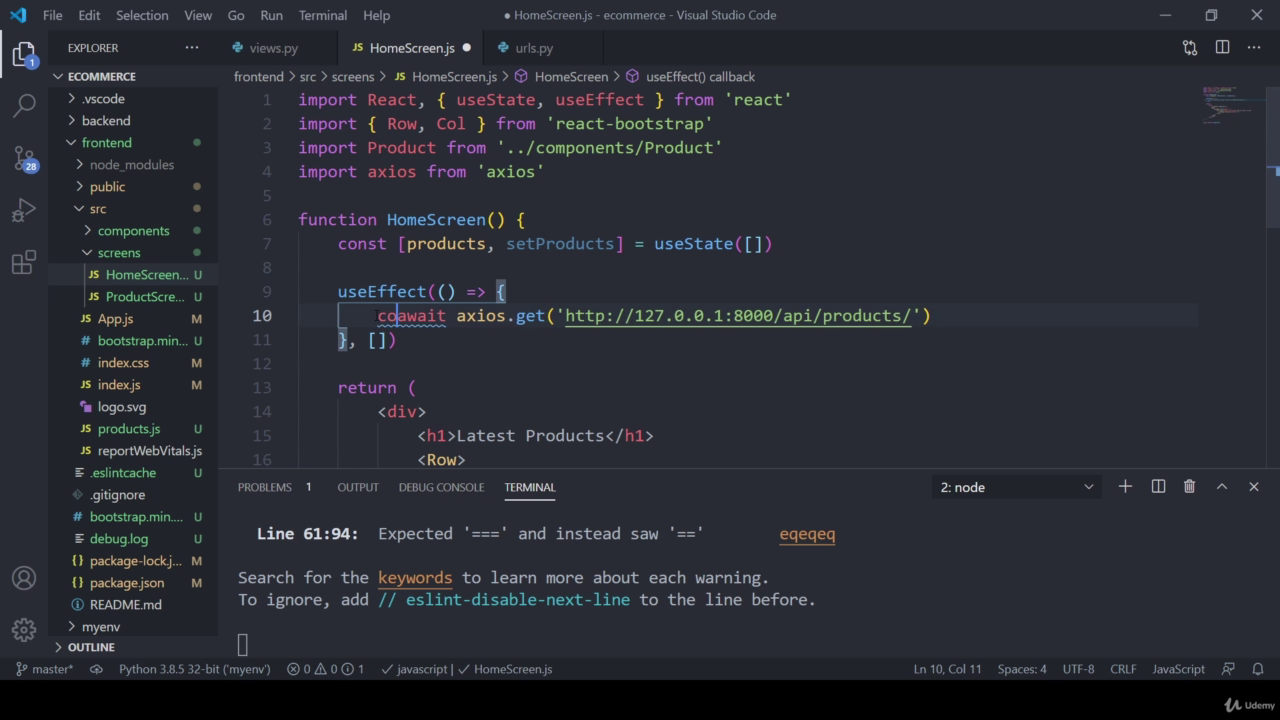Click the master branch status item
This screenshot has height=720, width=1280.
pyautogui.click(x=45, y=669)
